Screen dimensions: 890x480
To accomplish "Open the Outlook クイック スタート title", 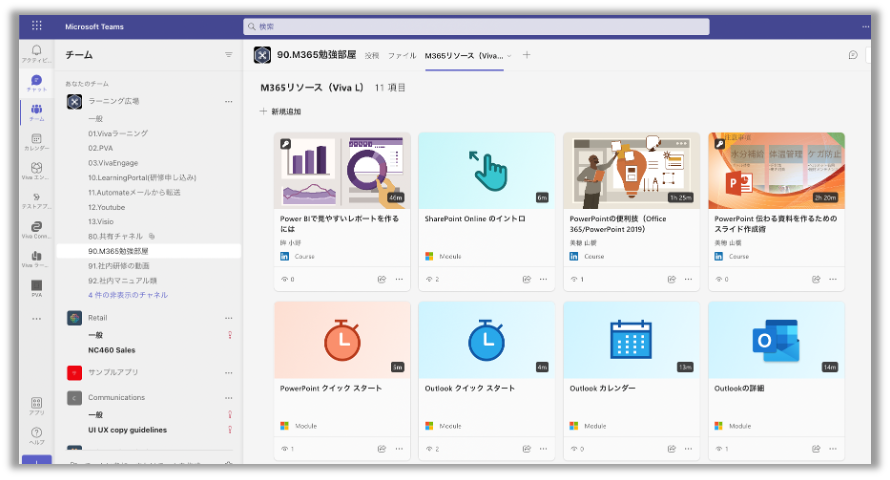I will (x=470, y=388).
